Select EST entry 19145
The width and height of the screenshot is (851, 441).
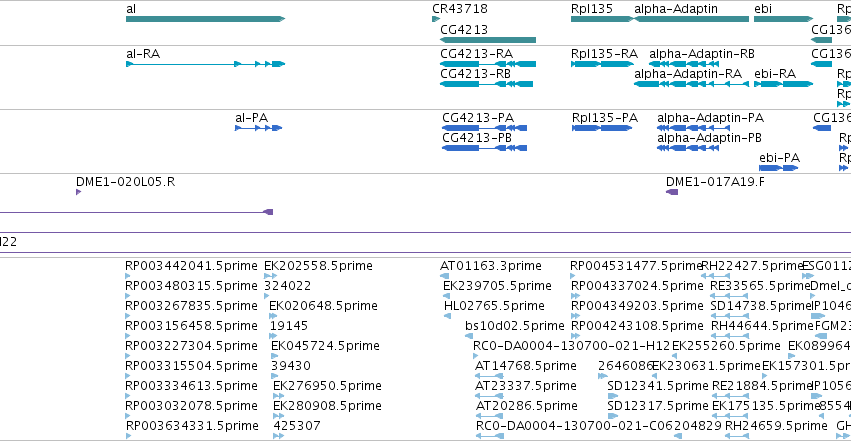click(289, 326)
